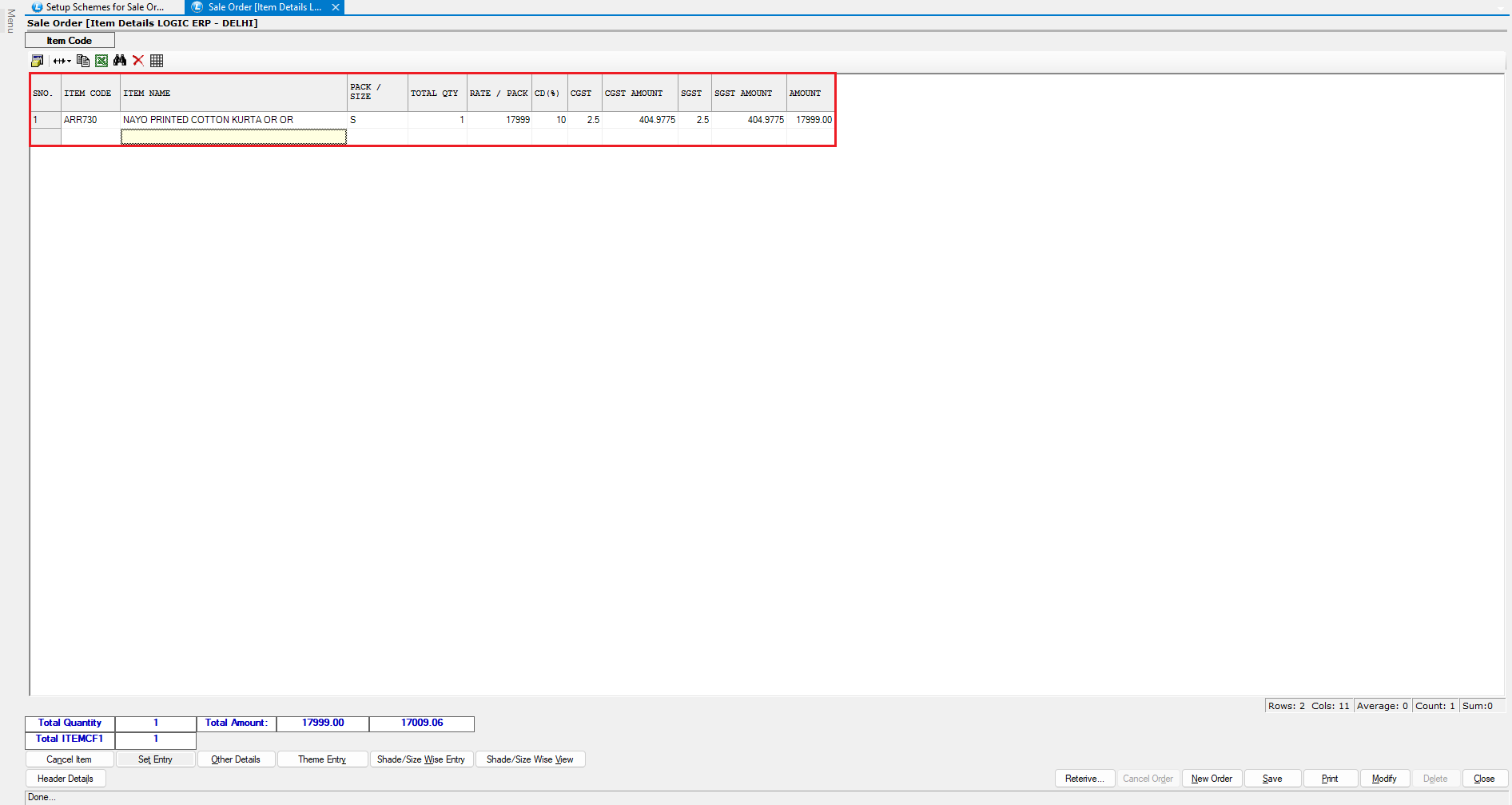Click the copy grid data icon

(x=83, y=61)
